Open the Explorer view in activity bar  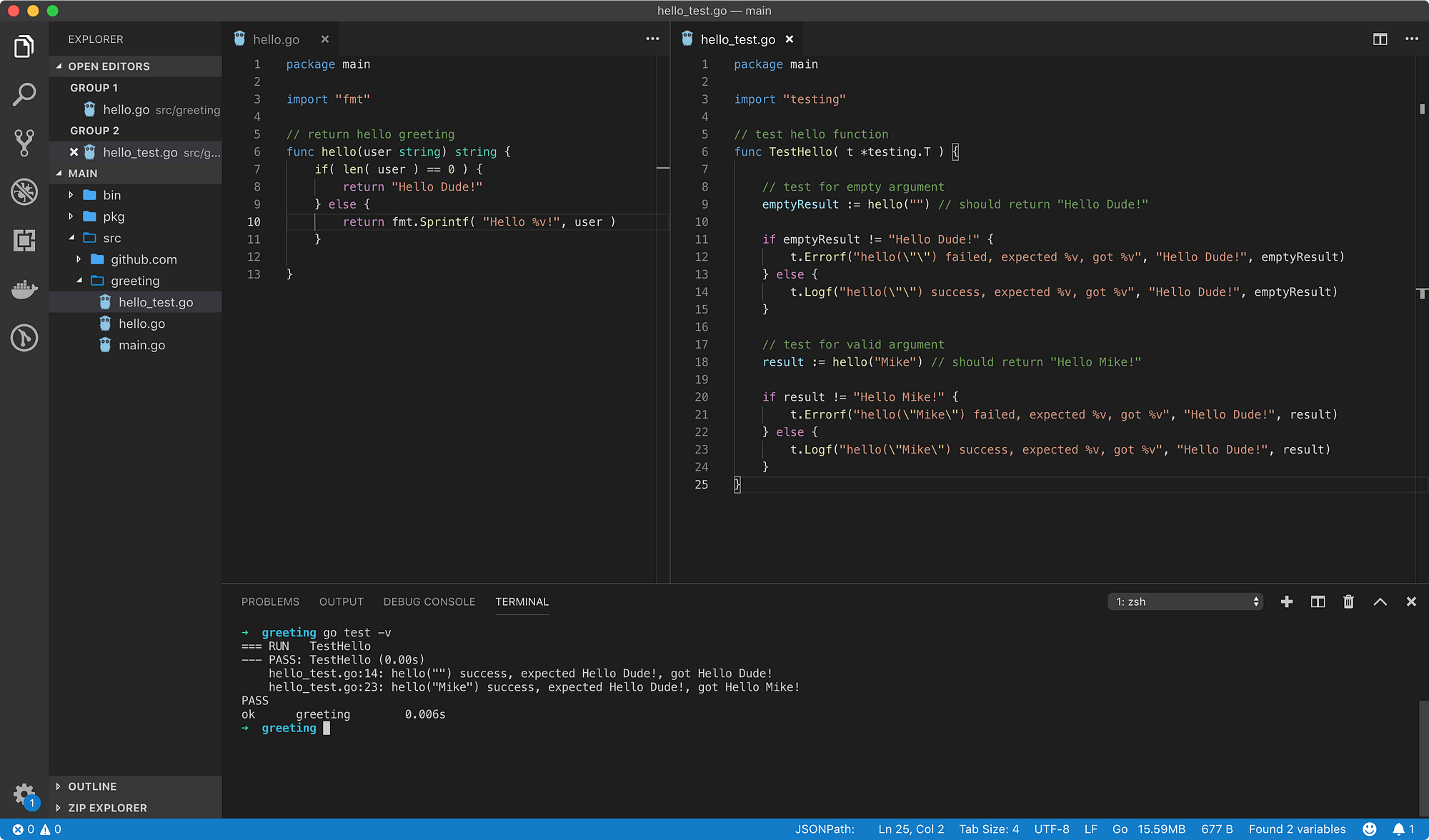(x=24, y=46)
